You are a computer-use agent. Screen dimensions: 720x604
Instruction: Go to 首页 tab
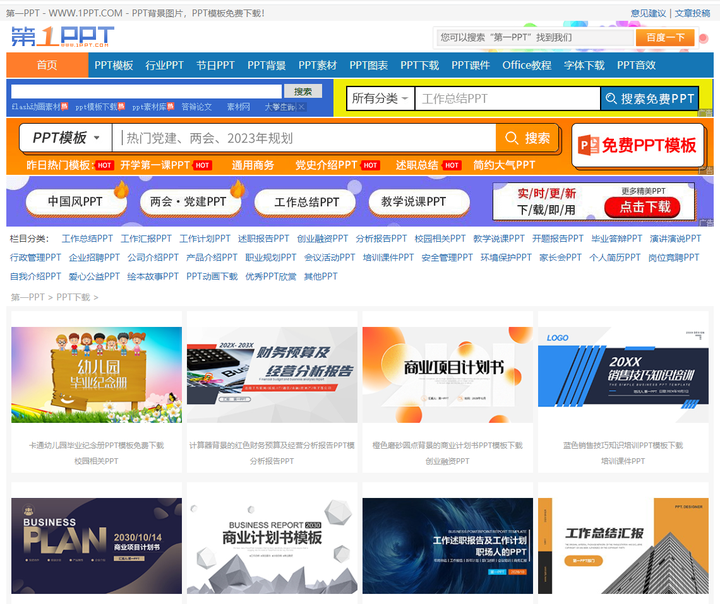pyautogui.click(x=47, y=65)
